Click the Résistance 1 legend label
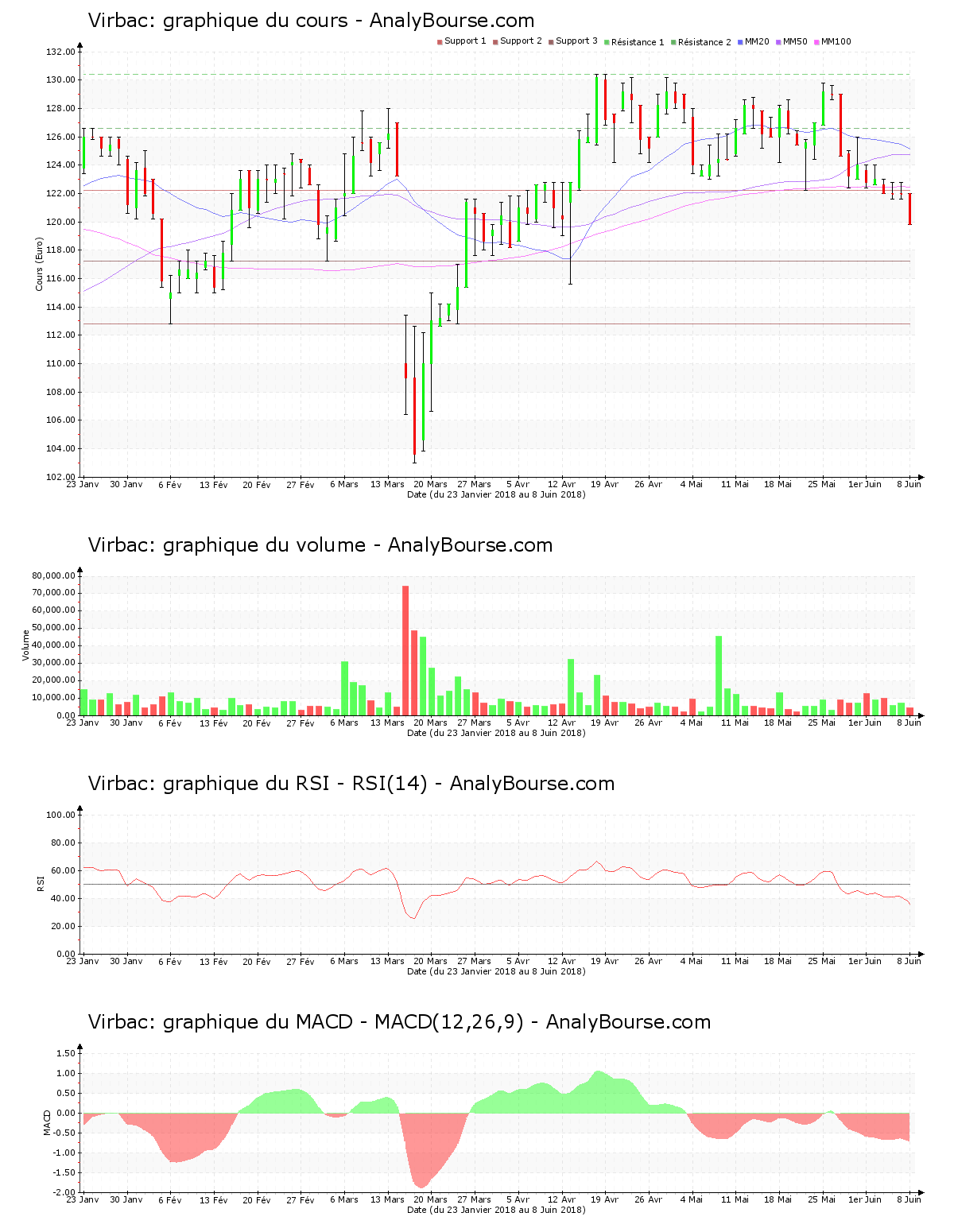954x1232 pixels. pyautogui.click(x=638, y=42)
